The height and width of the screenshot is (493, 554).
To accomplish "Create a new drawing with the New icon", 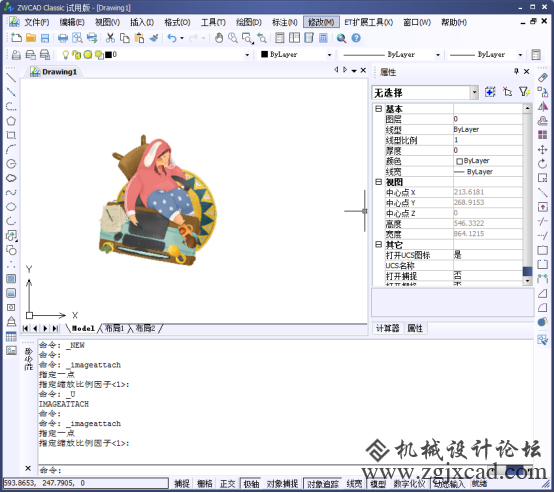I will 16,38.
